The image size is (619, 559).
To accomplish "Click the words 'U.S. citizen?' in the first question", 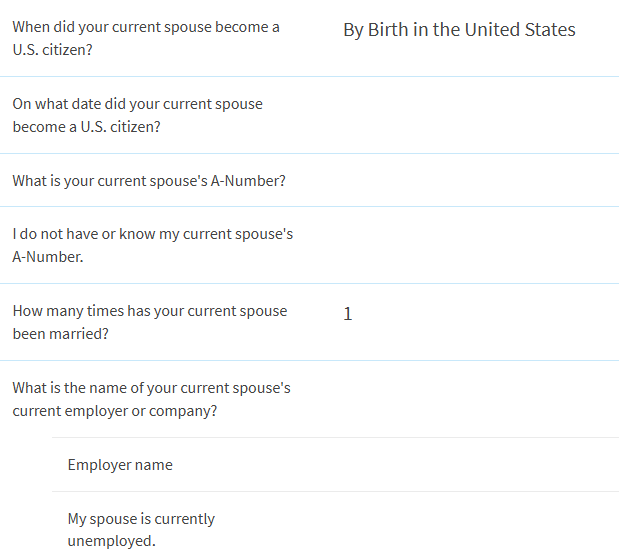I will point(52,50).
